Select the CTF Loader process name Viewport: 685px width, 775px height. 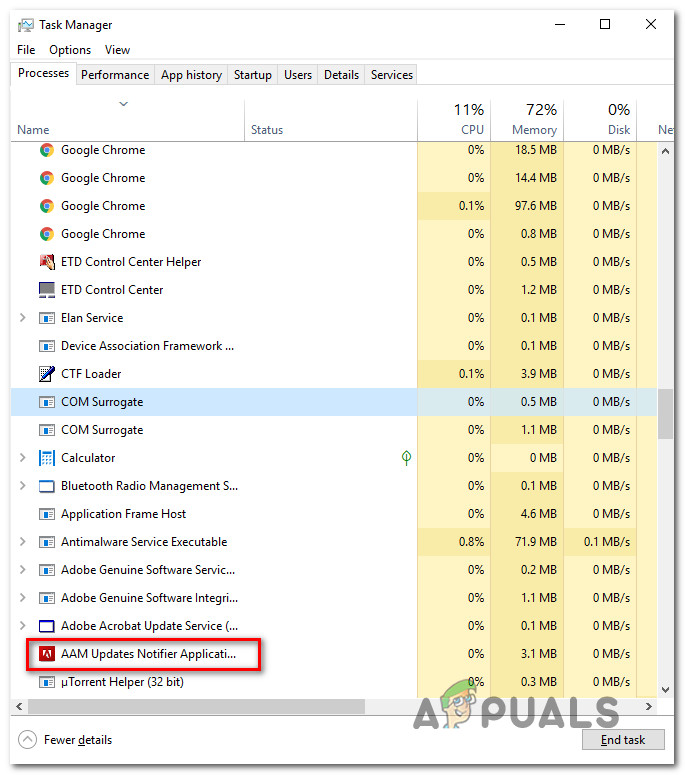[91, 374]
